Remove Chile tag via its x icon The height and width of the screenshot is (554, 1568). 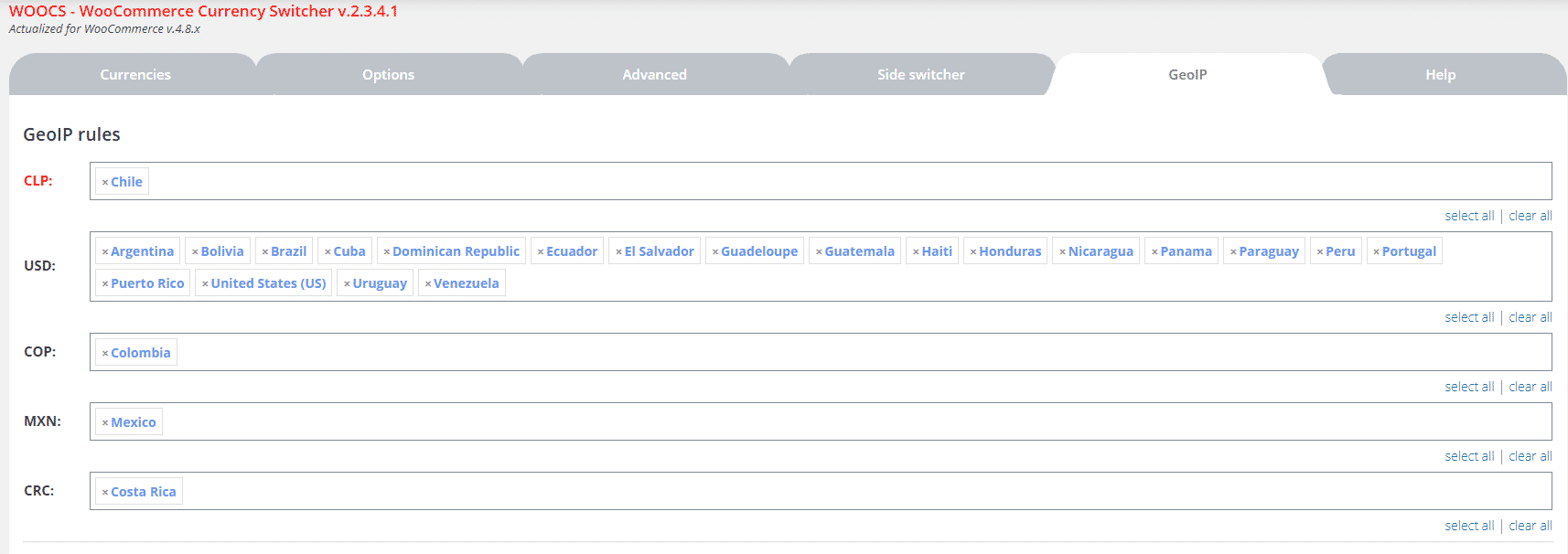[105, 183]
